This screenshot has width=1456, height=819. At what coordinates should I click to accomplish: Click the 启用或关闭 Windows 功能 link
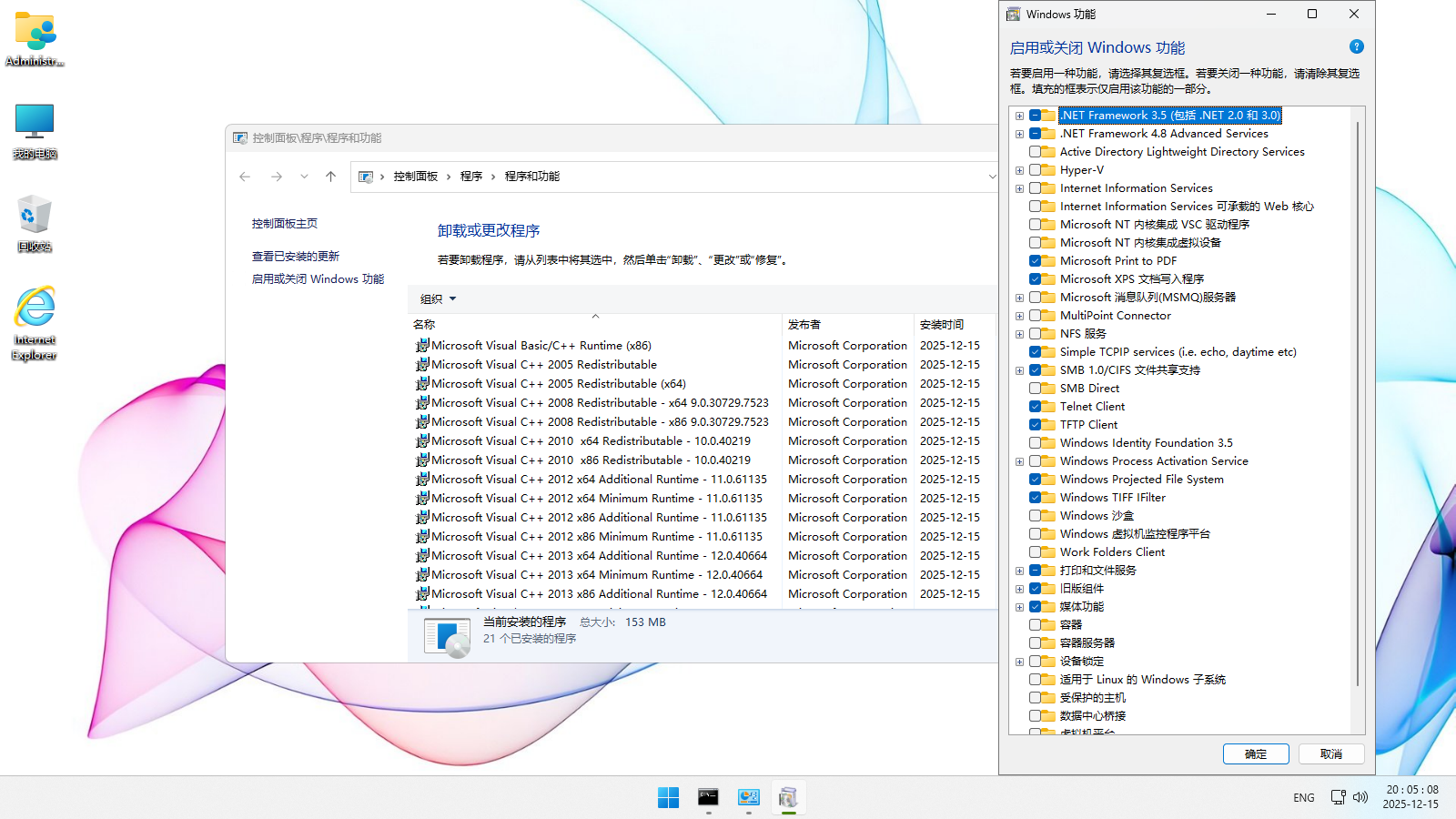318,279
